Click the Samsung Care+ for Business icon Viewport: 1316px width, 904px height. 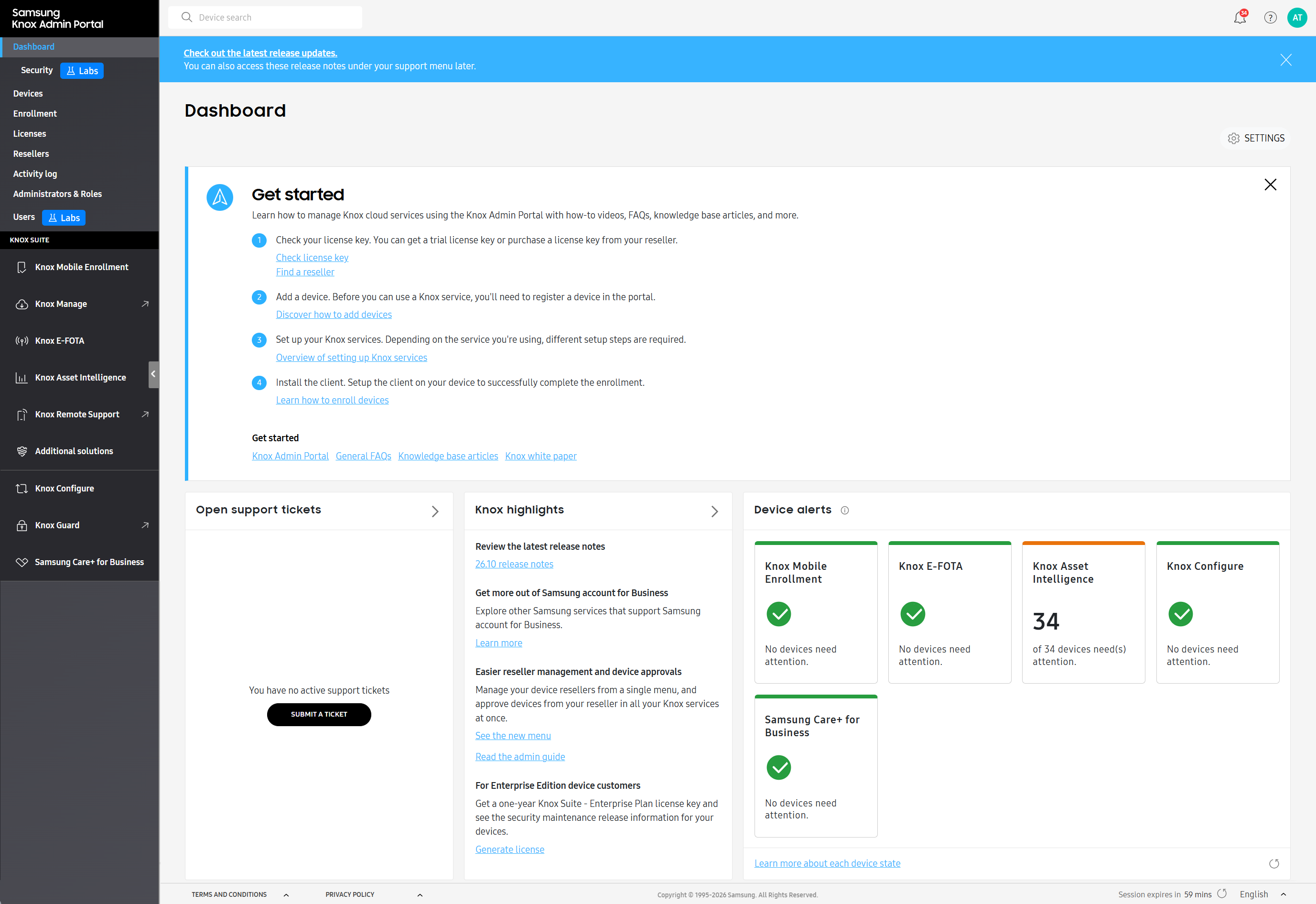coord(22,562)
